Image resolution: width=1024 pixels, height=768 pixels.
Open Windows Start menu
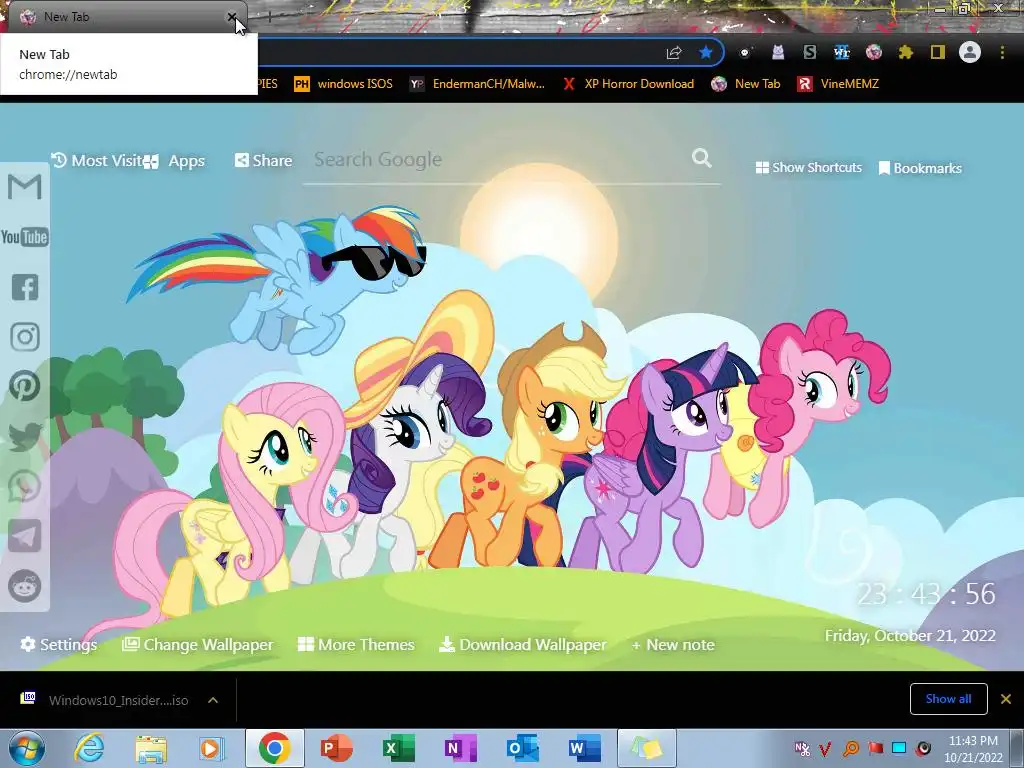pos(26,748)
